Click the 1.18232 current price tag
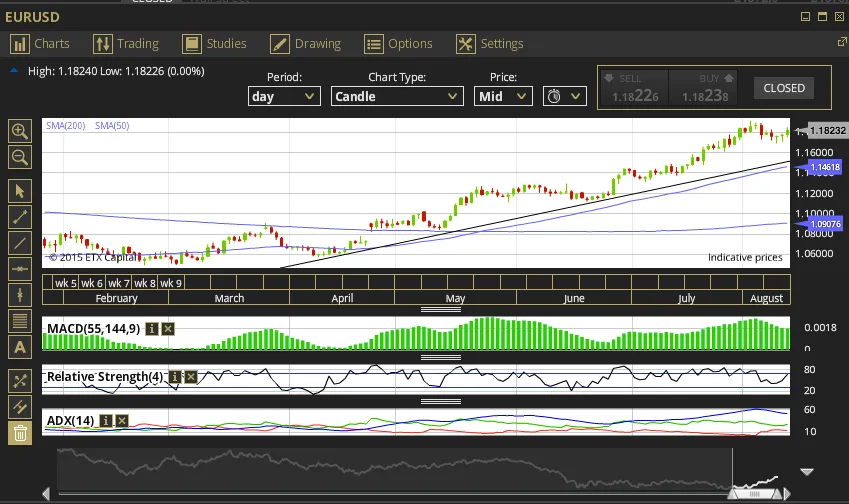The image size is (849, 504). click(826, 130)
